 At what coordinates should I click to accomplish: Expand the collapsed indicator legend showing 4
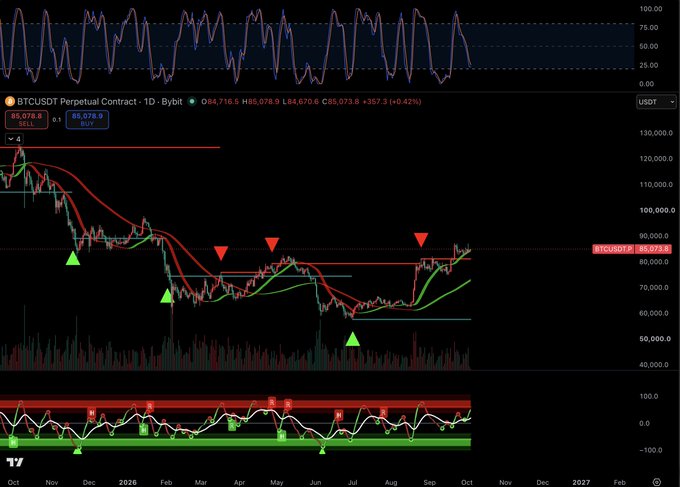click(x=14, y=139)
